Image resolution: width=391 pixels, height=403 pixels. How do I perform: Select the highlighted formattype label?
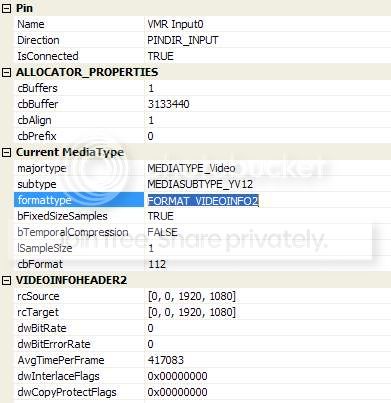(x=45, y=200)
